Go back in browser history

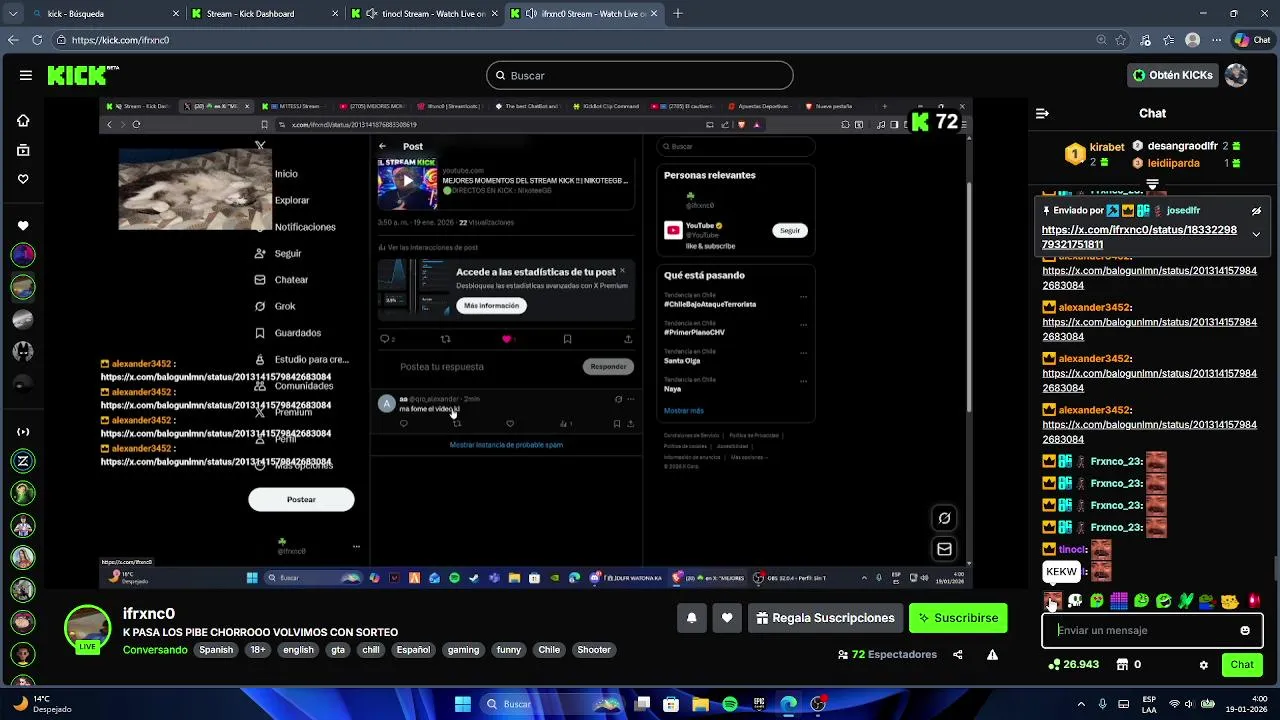coord(13,40)
